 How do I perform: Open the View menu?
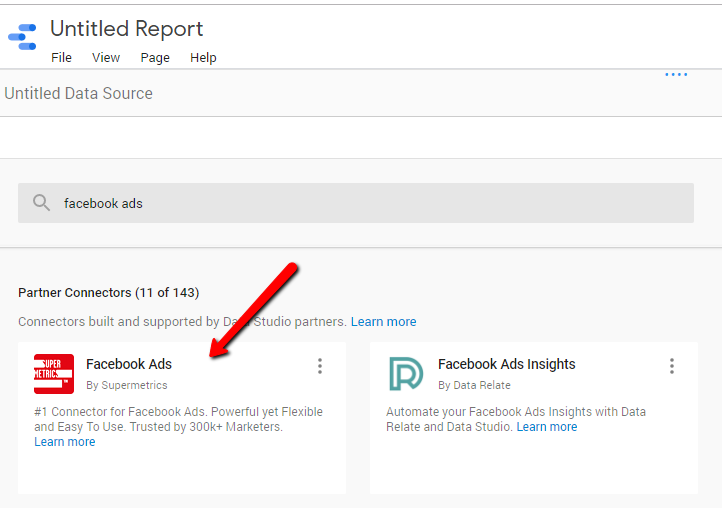pos(106,58)
